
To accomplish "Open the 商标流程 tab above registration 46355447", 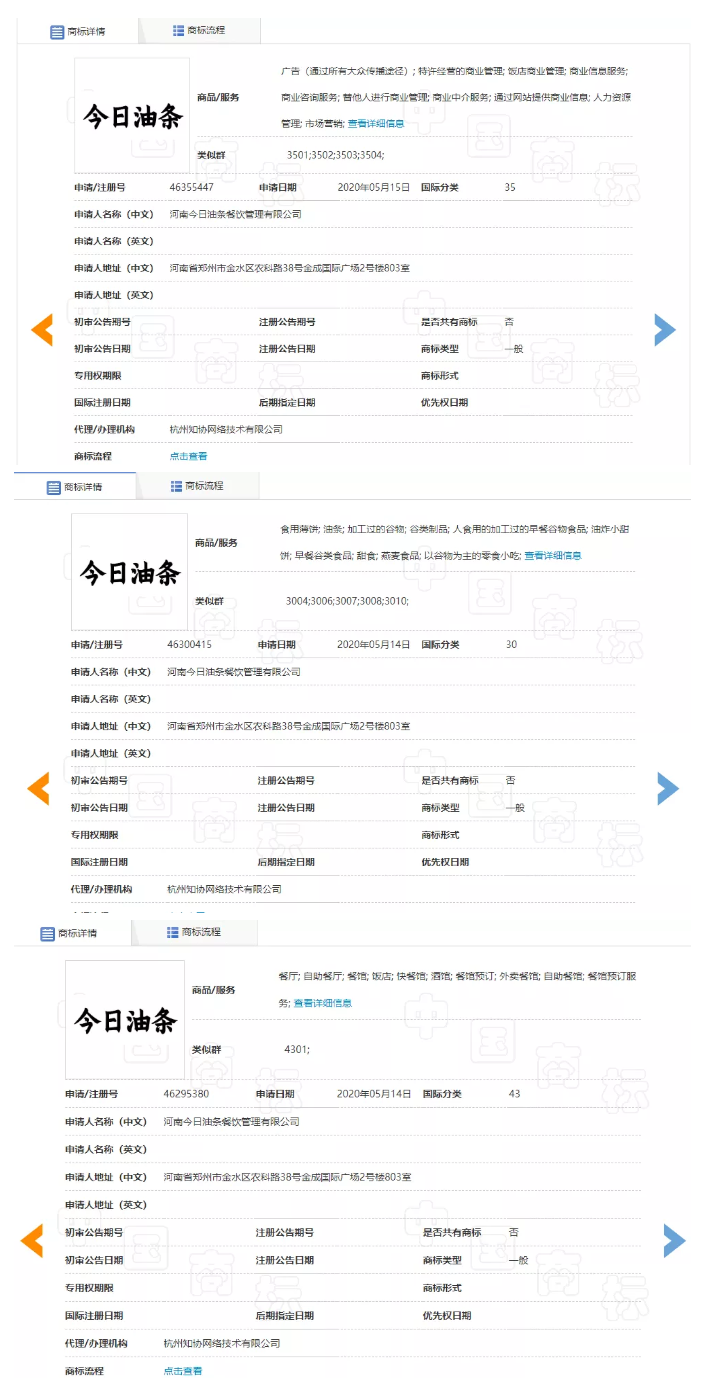I will click(199, 31).
